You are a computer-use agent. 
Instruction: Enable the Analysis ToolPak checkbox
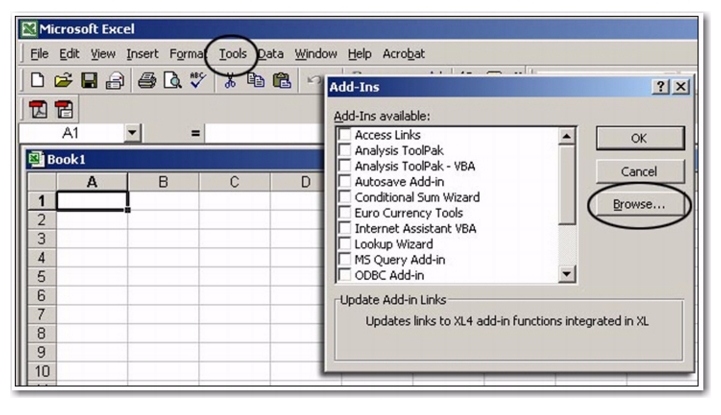344,150
